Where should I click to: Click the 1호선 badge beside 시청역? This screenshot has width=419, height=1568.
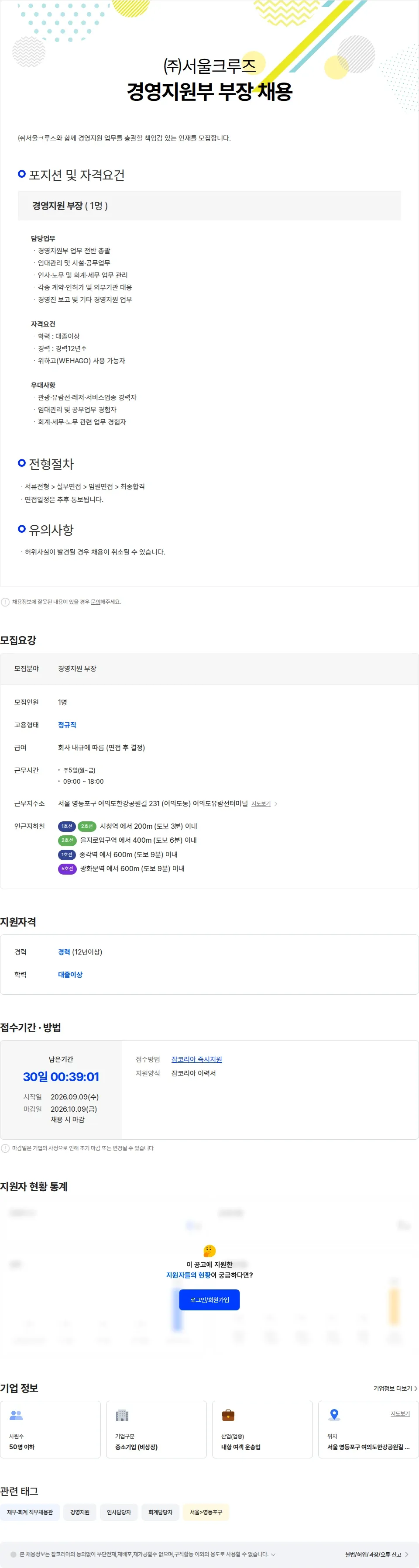[67, 826]
